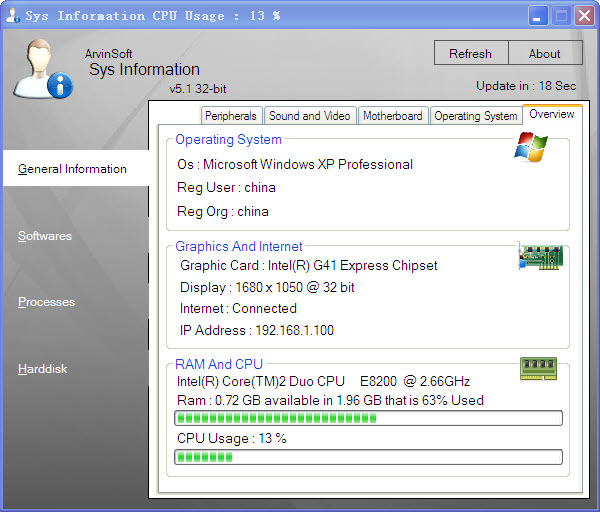
Task: Click the 'Internet : Connected' status
Action: point(238,308)
